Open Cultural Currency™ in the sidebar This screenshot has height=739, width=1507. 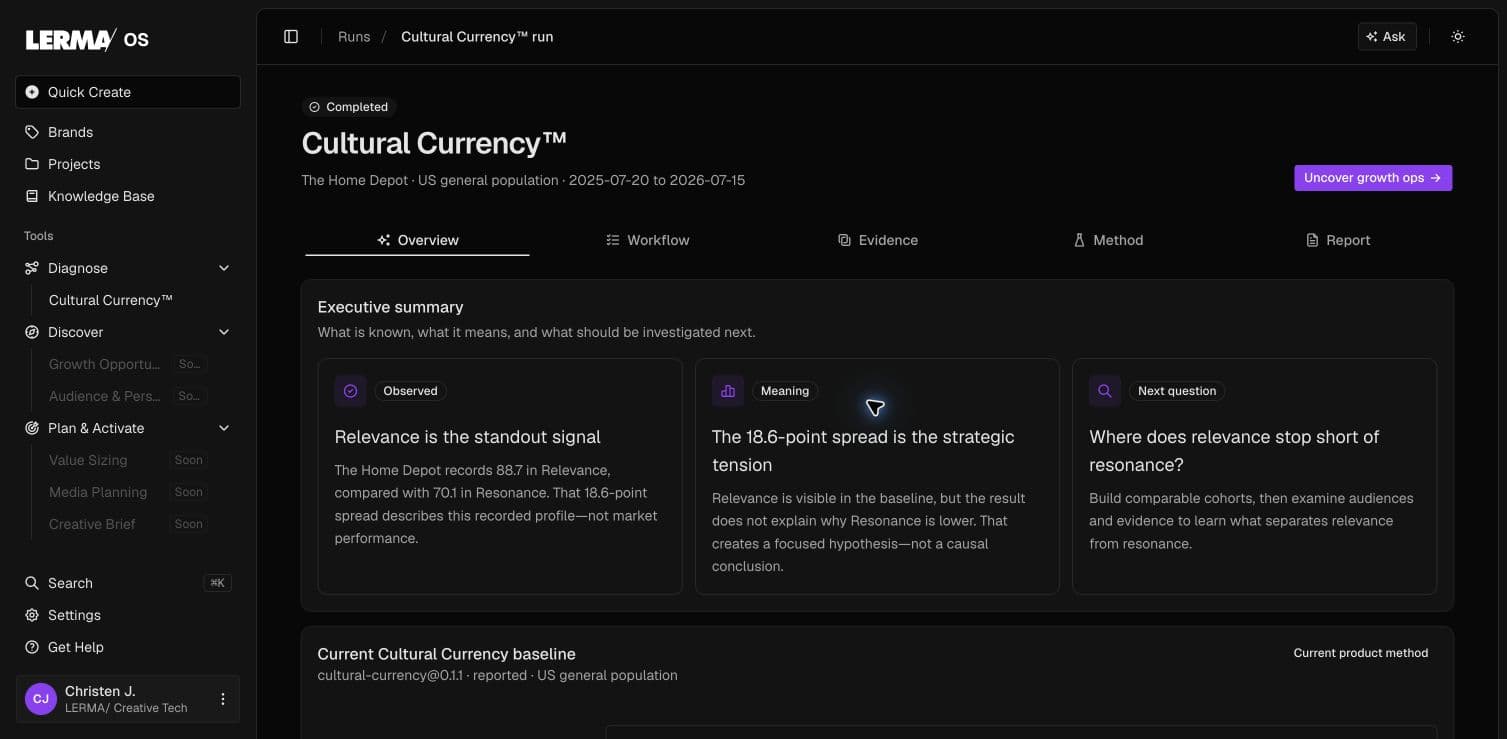pyautogui.click(x=111, y=300)
